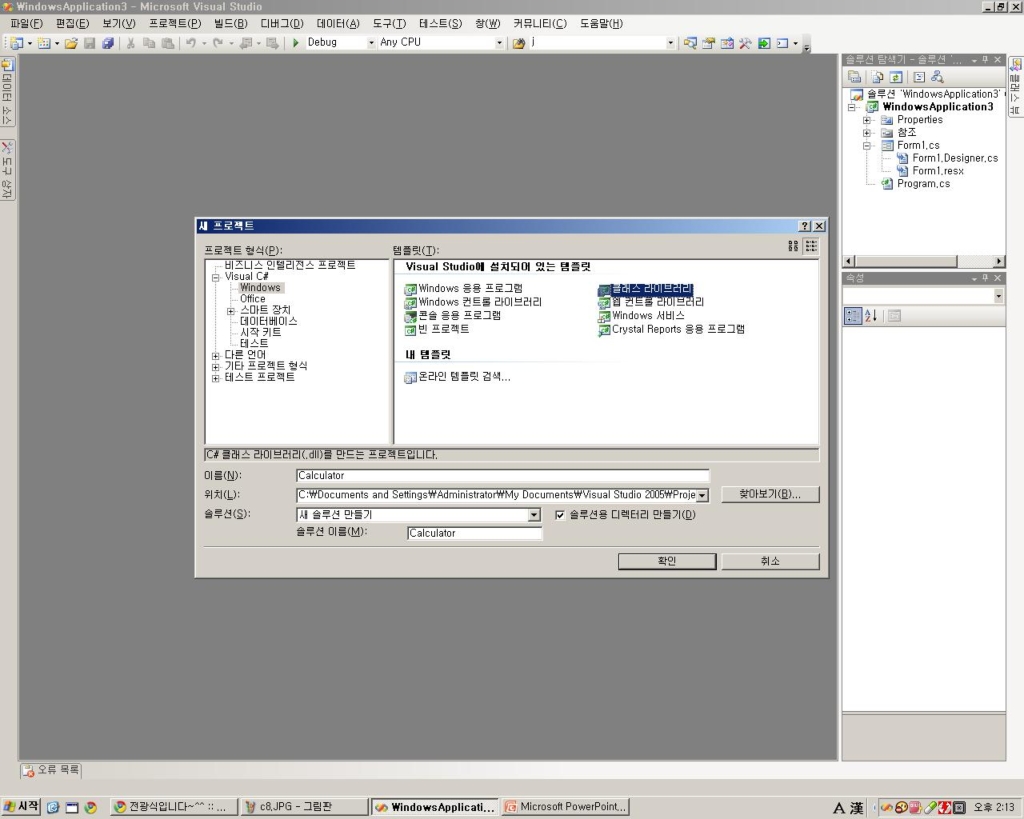Click the 이름 name input field
1024x819 pixels.
click(x=502, y=476)
